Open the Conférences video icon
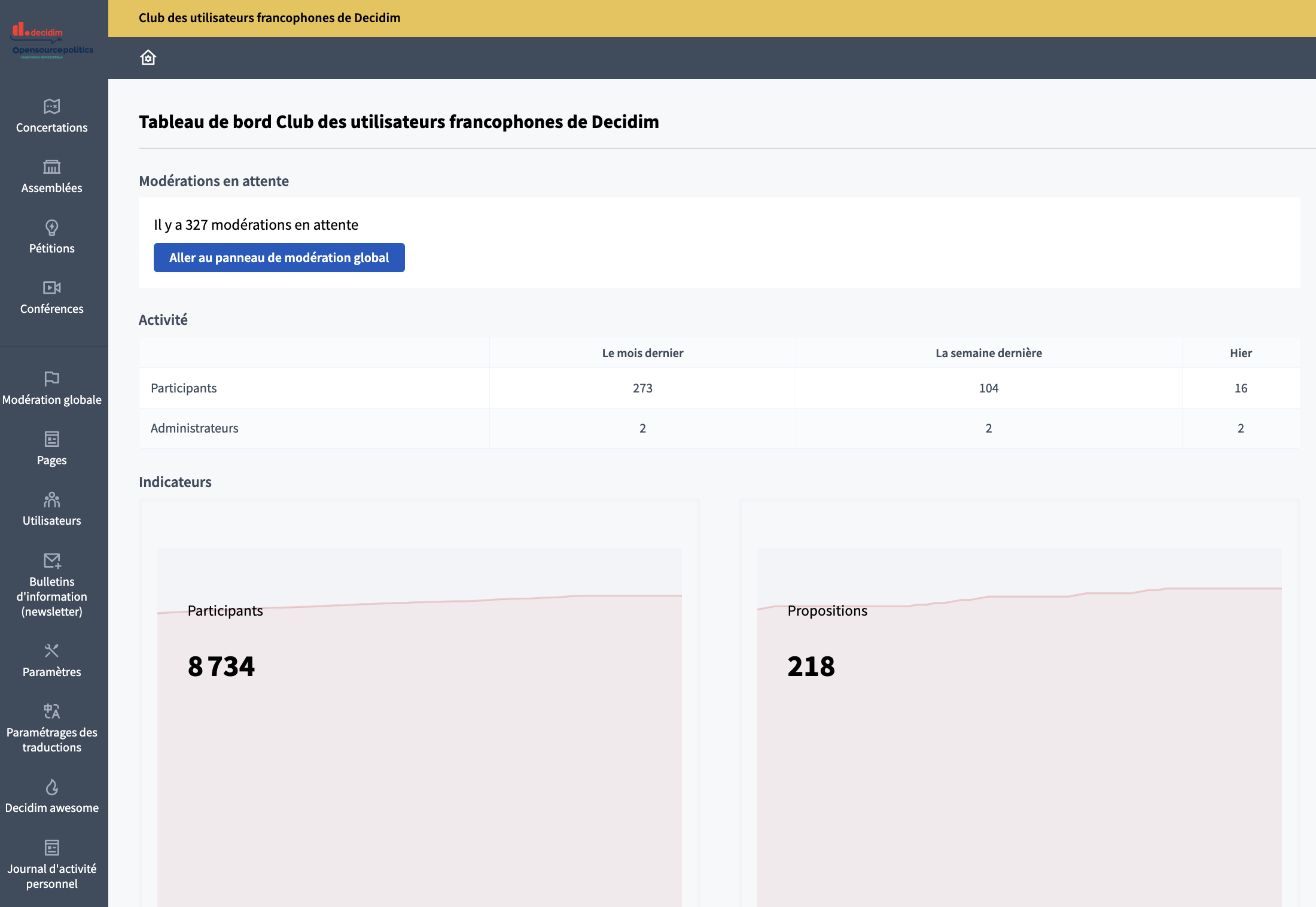Viewport: 1316px width, 907px height. click(x=52, y=288)
